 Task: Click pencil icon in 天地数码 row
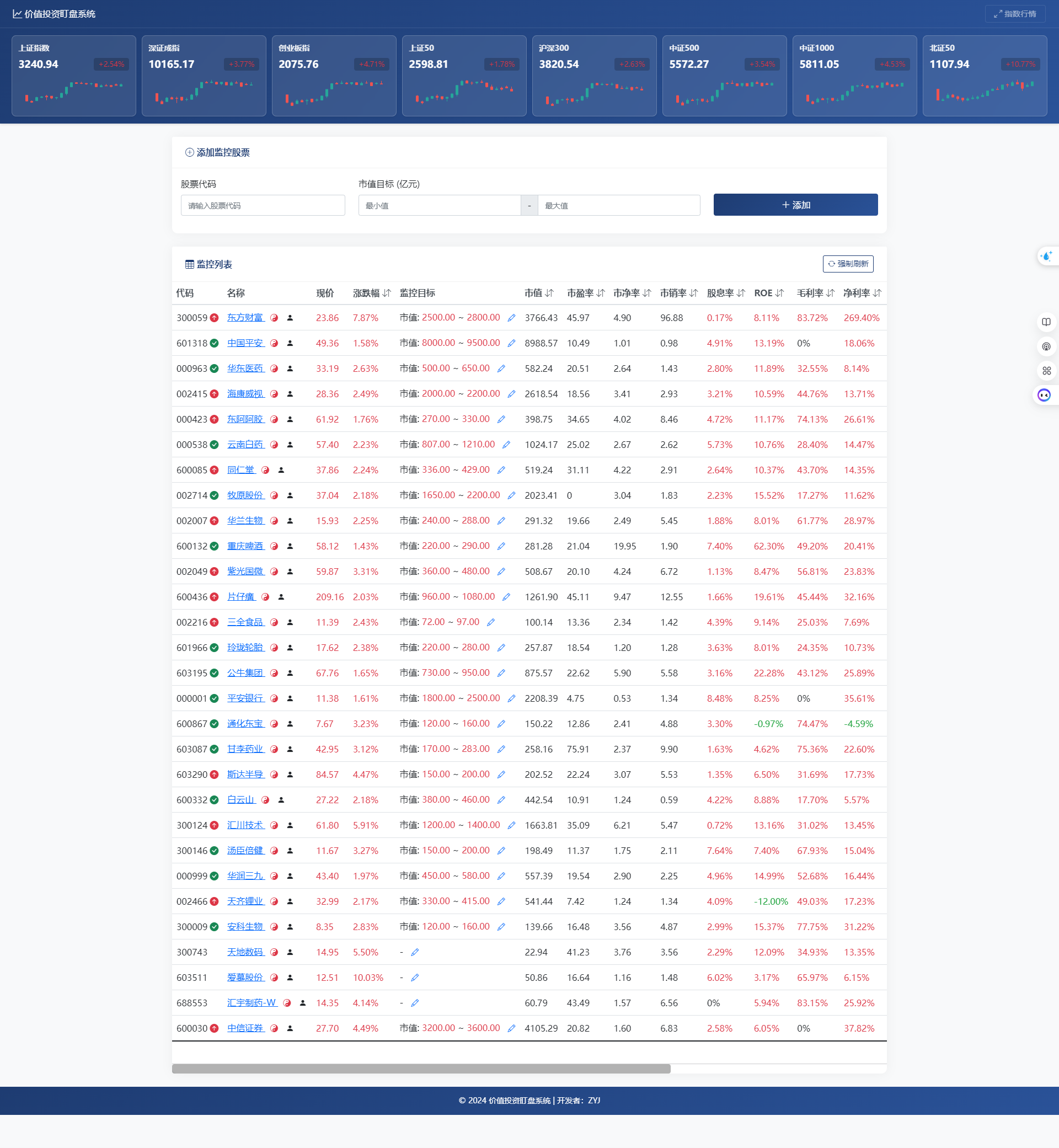click(x=415, y=952)
